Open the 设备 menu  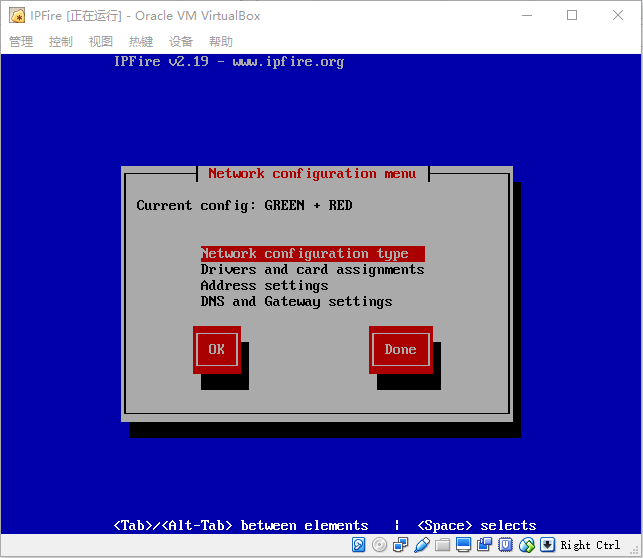pos(181,41)
